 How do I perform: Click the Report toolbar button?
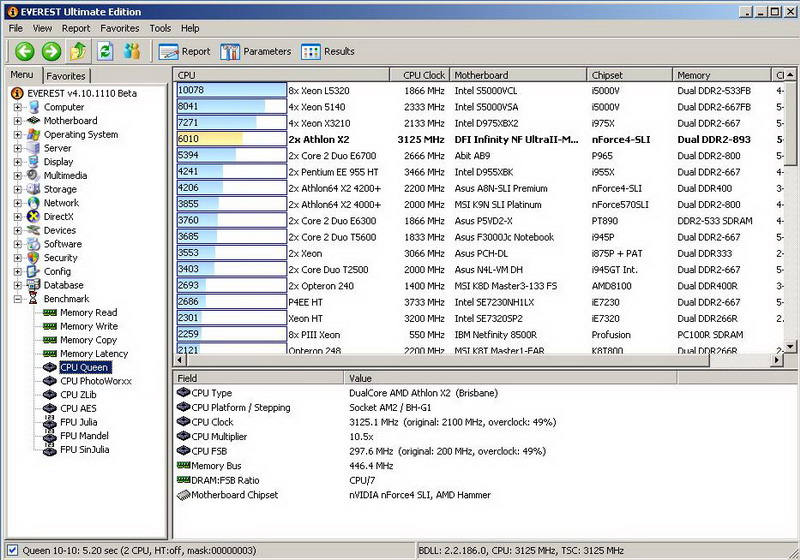185,51
